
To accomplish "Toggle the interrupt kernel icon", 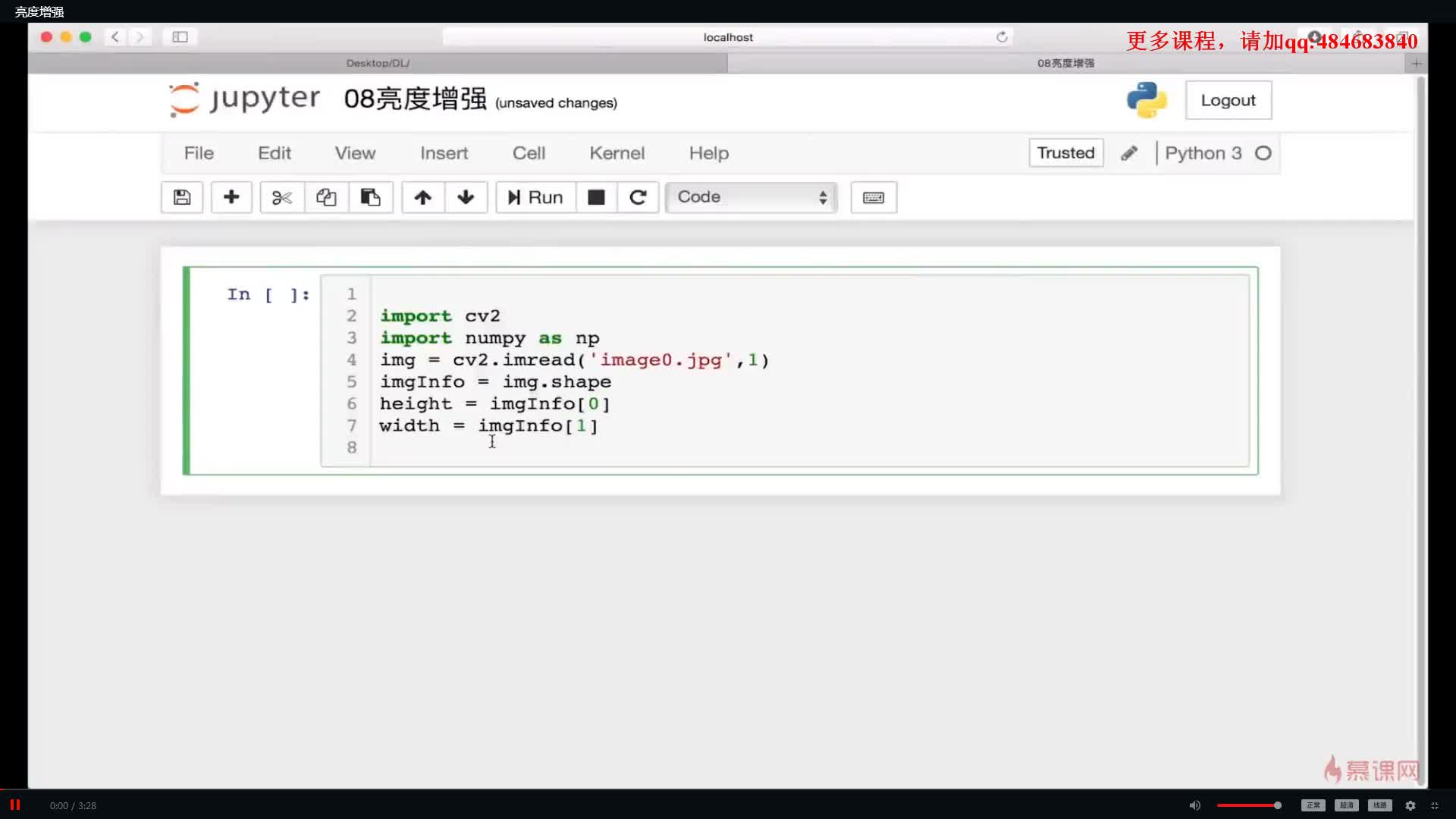I will click(595, 197).
